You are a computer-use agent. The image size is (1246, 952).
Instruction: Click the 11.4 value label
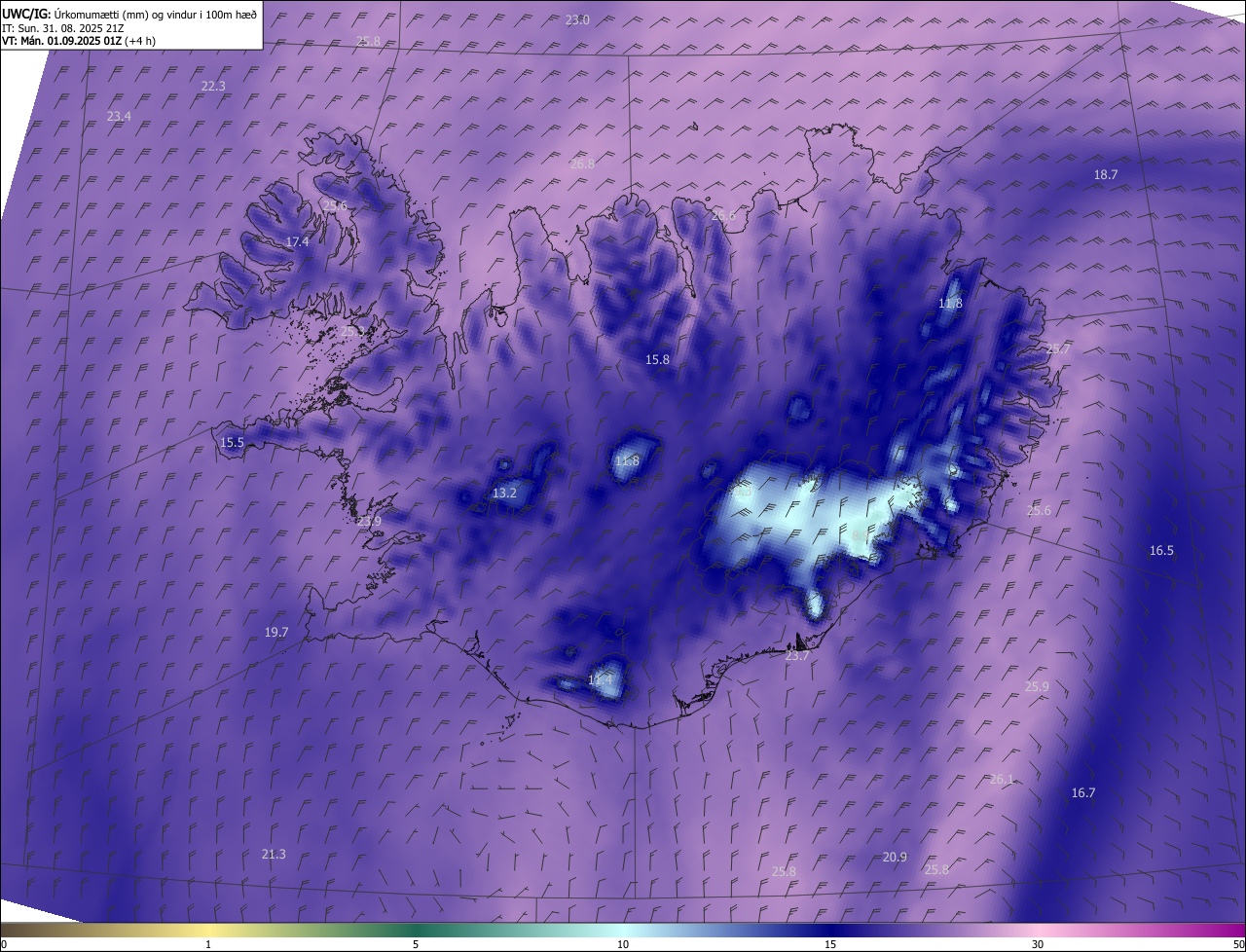[601, 679]
